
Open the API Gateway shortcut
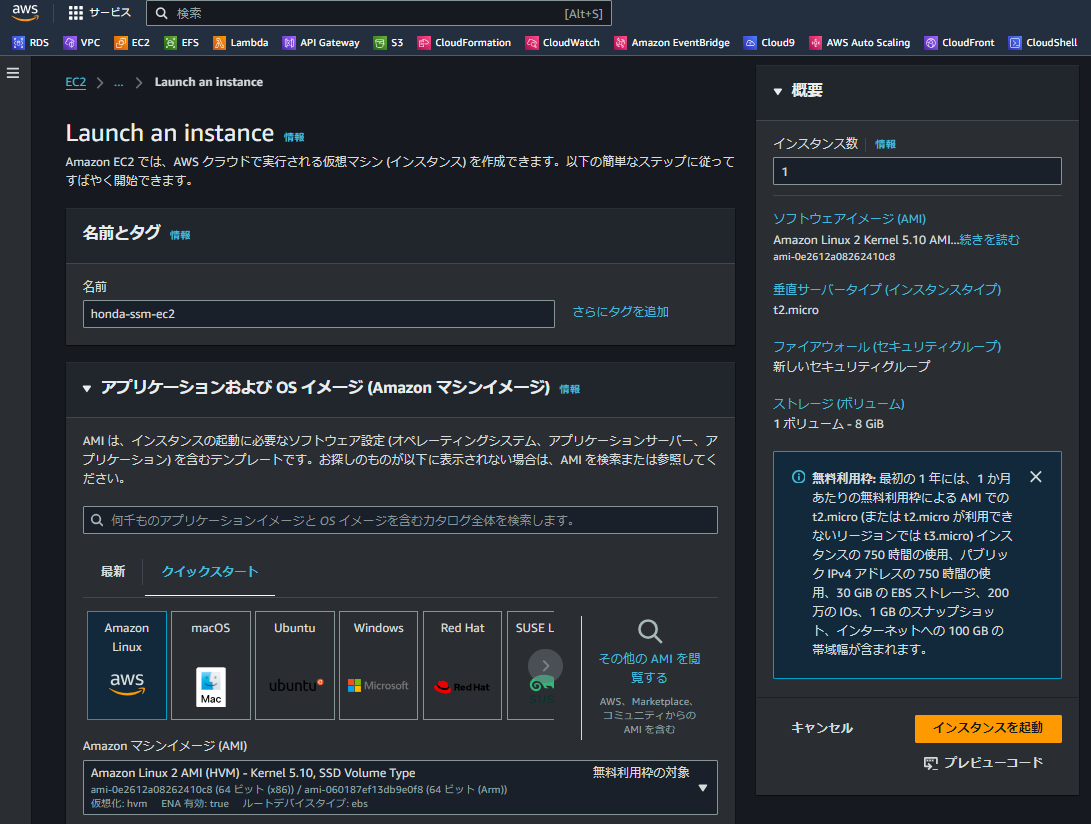(321, 42)
